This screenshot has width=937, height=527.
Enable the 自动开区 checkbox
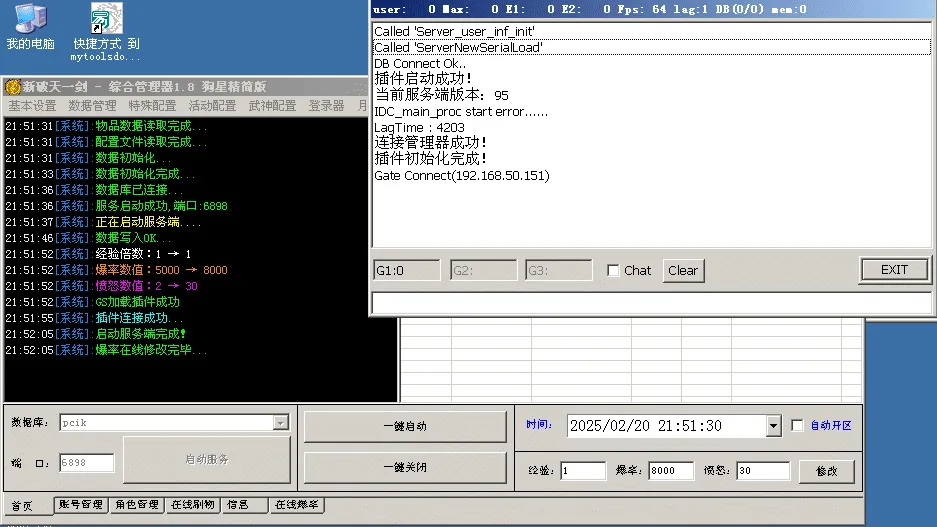click(797, 425)
